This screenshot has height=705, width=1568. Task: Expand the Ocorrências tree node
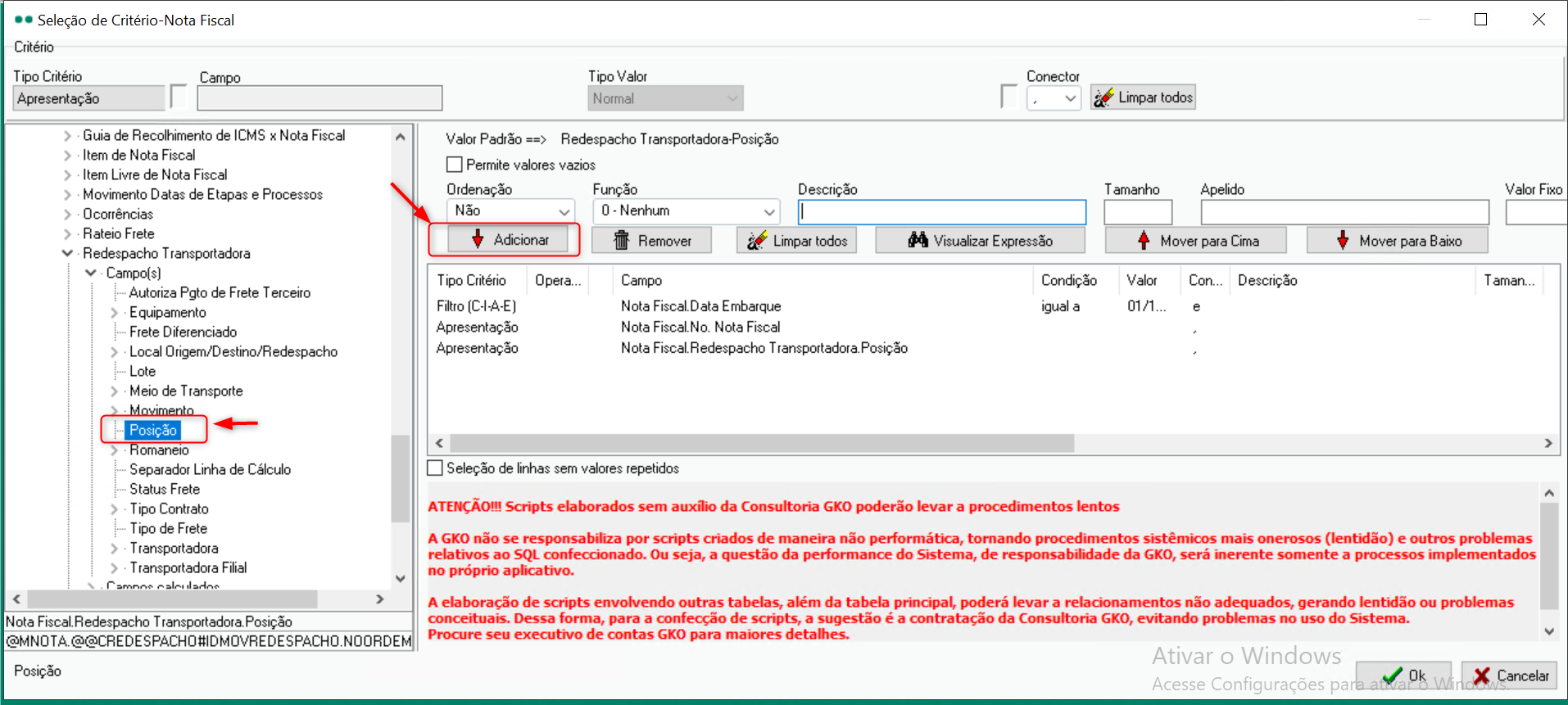click(x=68, y=214)
